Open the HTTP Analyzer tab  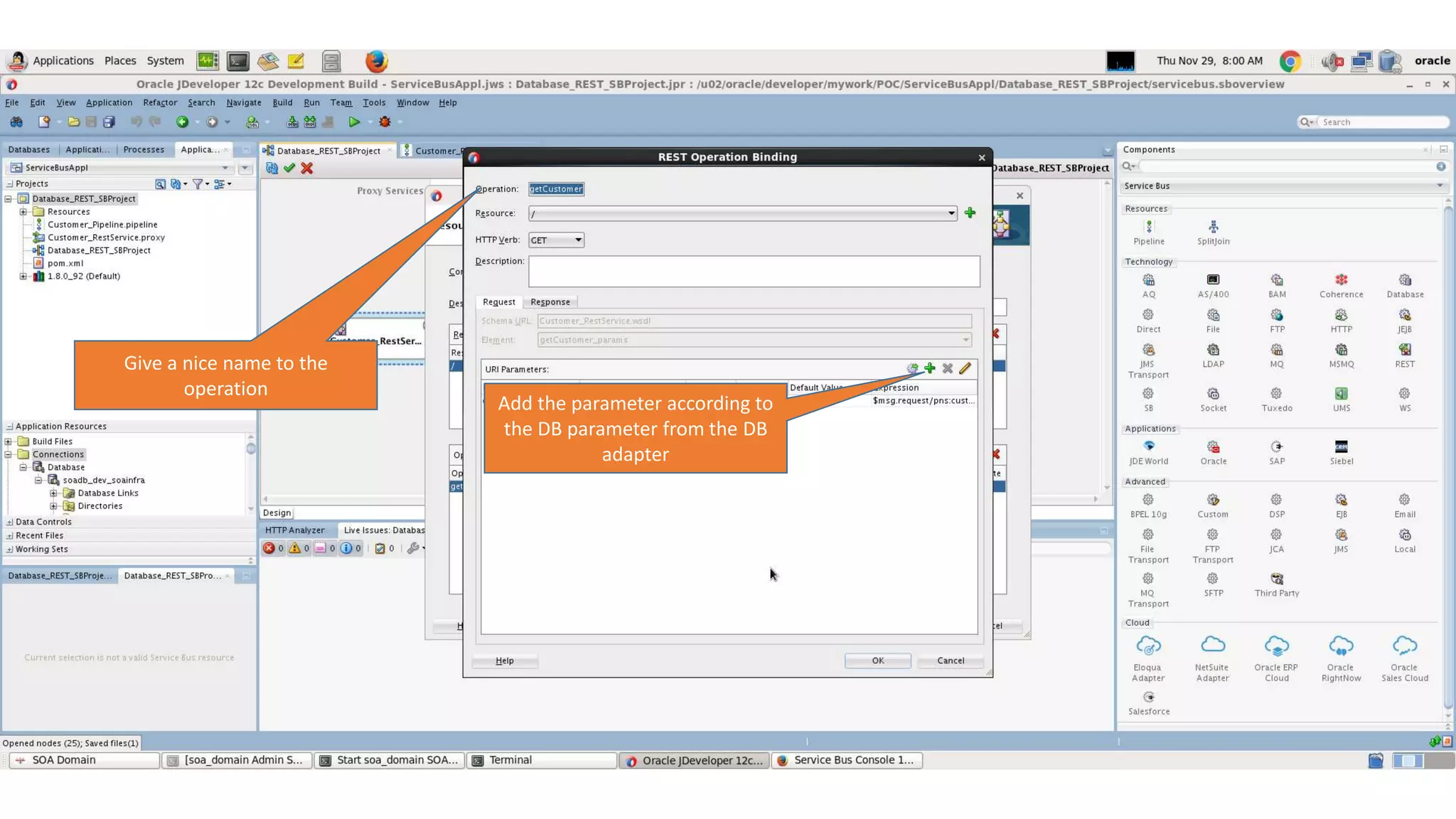pos(294,530)
